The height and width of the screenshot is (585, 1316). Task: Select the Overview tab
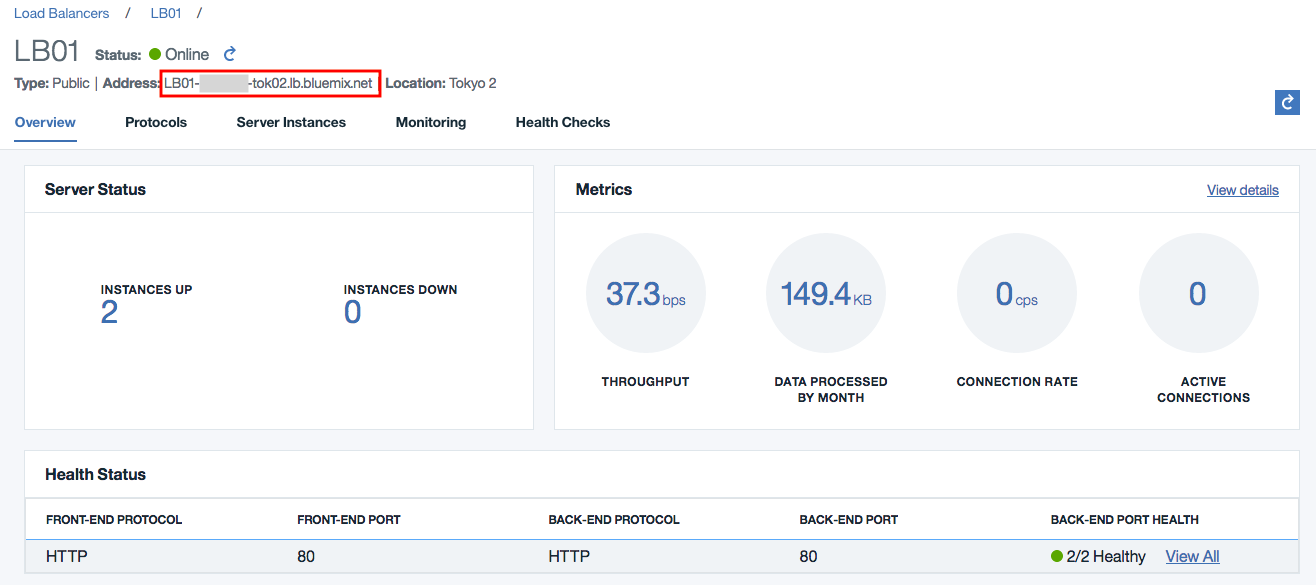pos(45,122)
